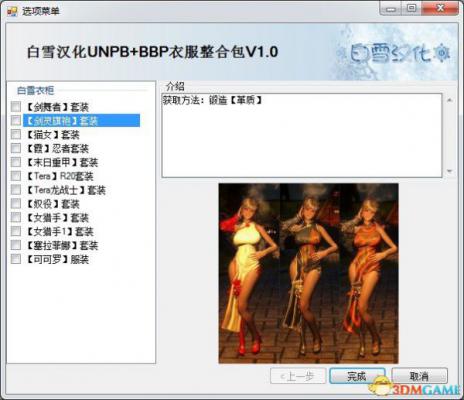Enable the 【可可罗】服装 checkbox

tap(16, 259)
